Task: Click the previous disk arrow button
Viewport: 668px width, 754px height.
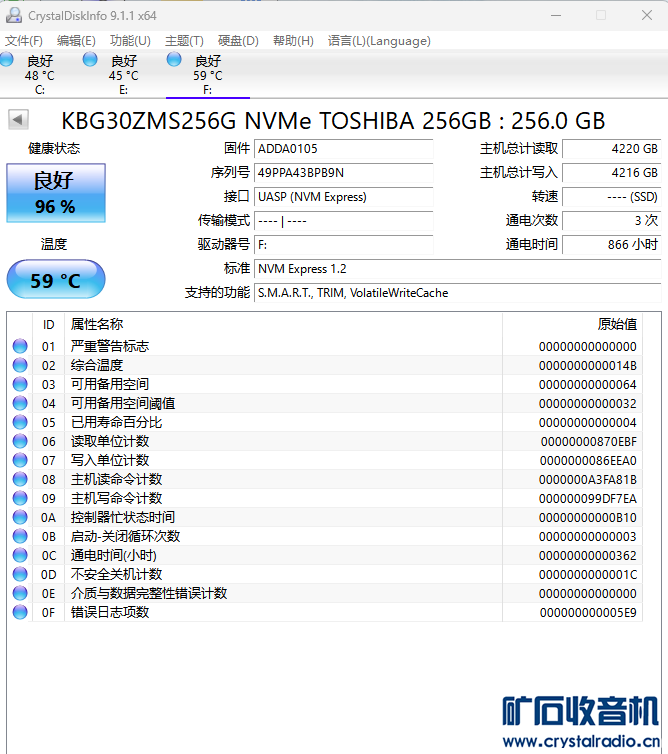Action: tap(18, 119)
